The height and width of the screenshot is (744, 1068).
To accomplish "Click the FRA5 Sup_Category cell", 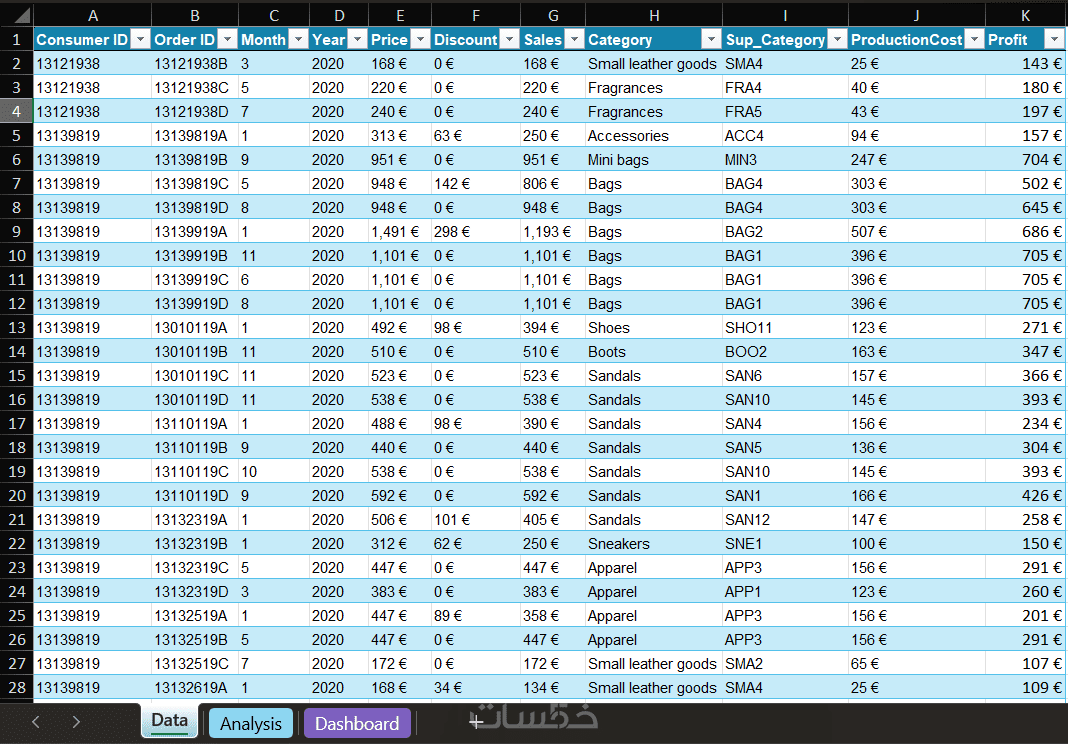I will (785, 112).
